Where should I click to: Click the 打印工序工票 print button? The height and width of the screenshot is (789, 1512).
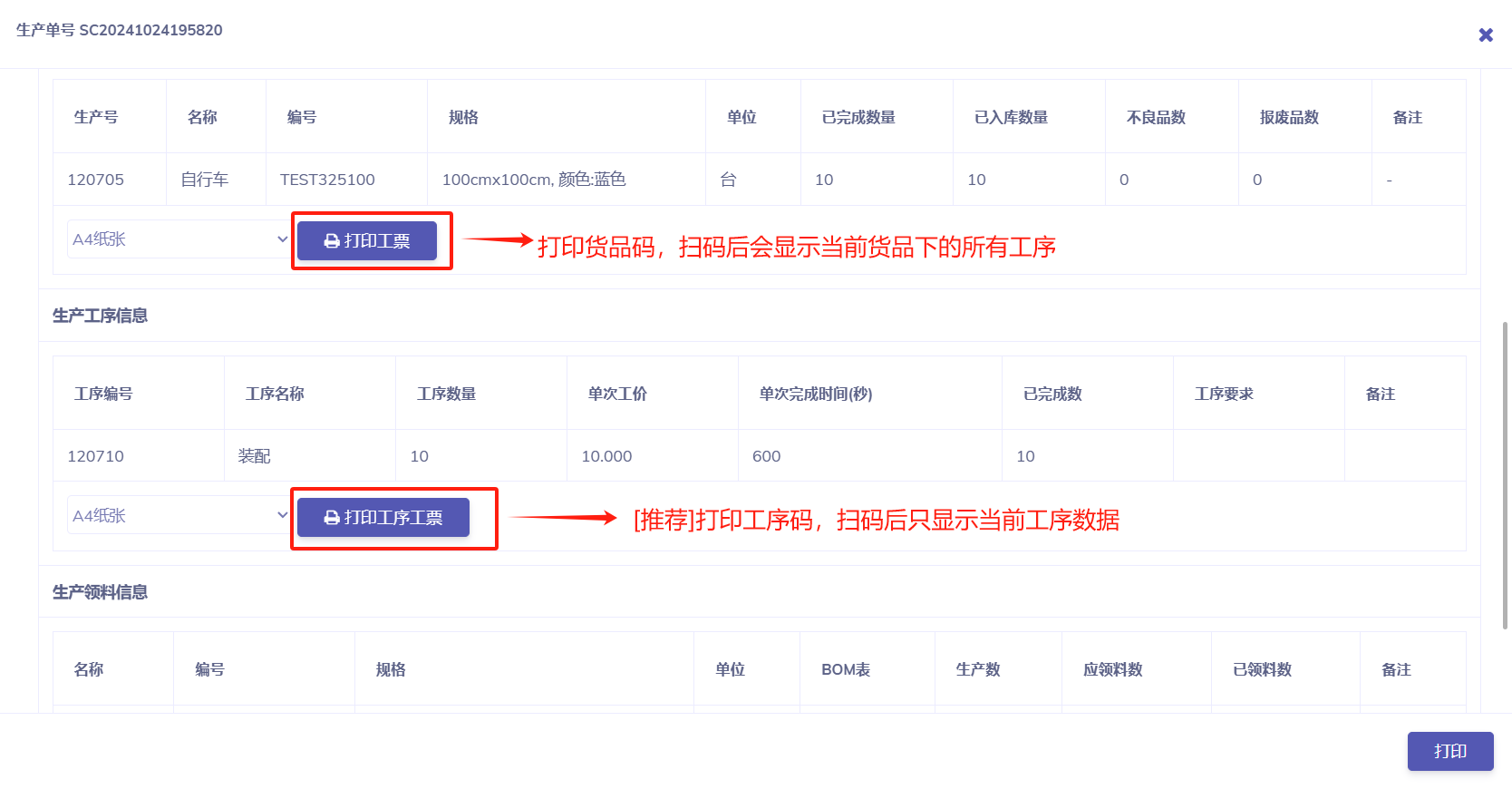point(383,518)
